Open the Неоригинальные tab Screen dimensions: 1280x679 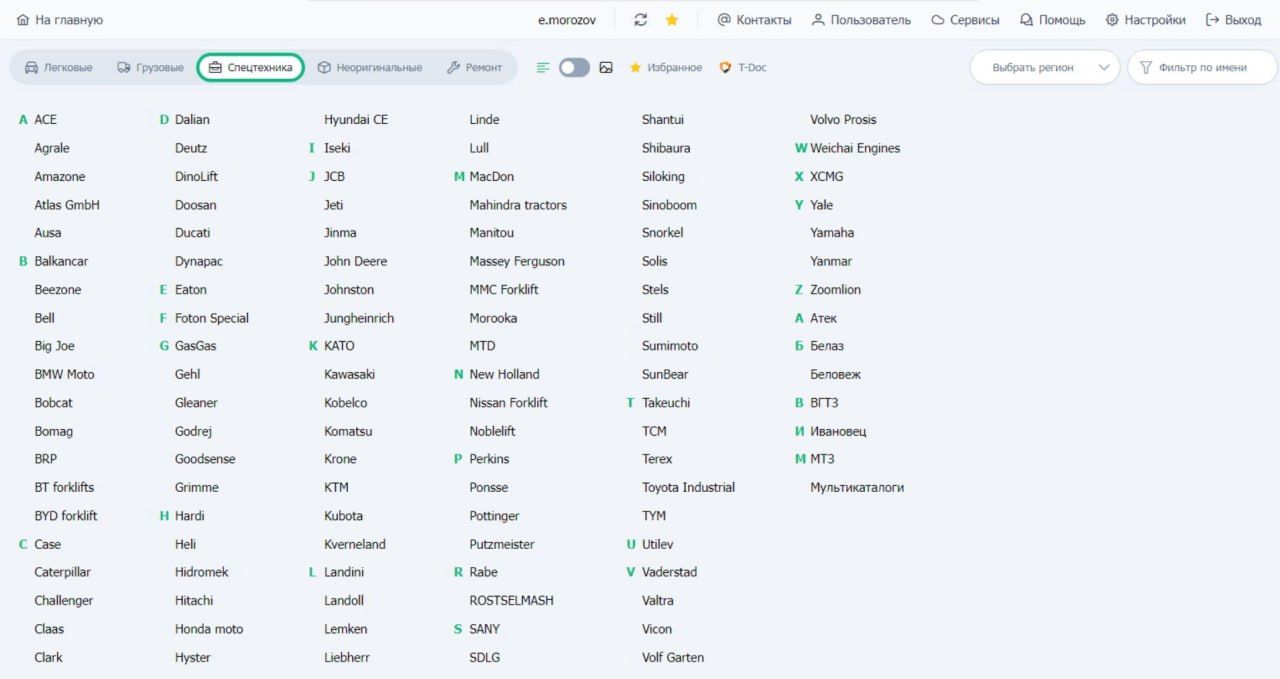369,68
